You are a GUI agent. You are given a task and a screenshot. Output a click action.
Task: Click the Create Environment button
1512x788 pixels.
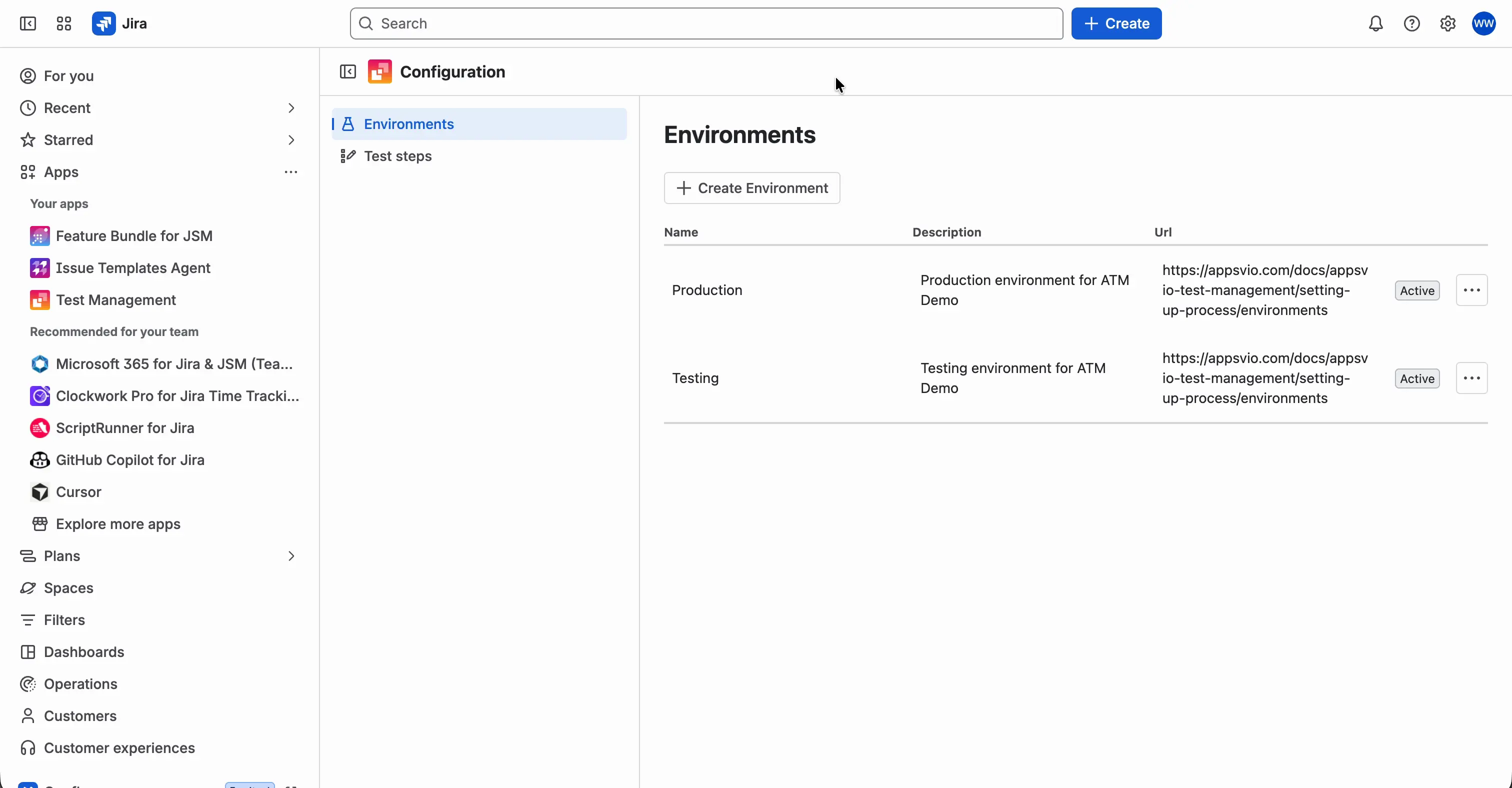pos(752,188)
